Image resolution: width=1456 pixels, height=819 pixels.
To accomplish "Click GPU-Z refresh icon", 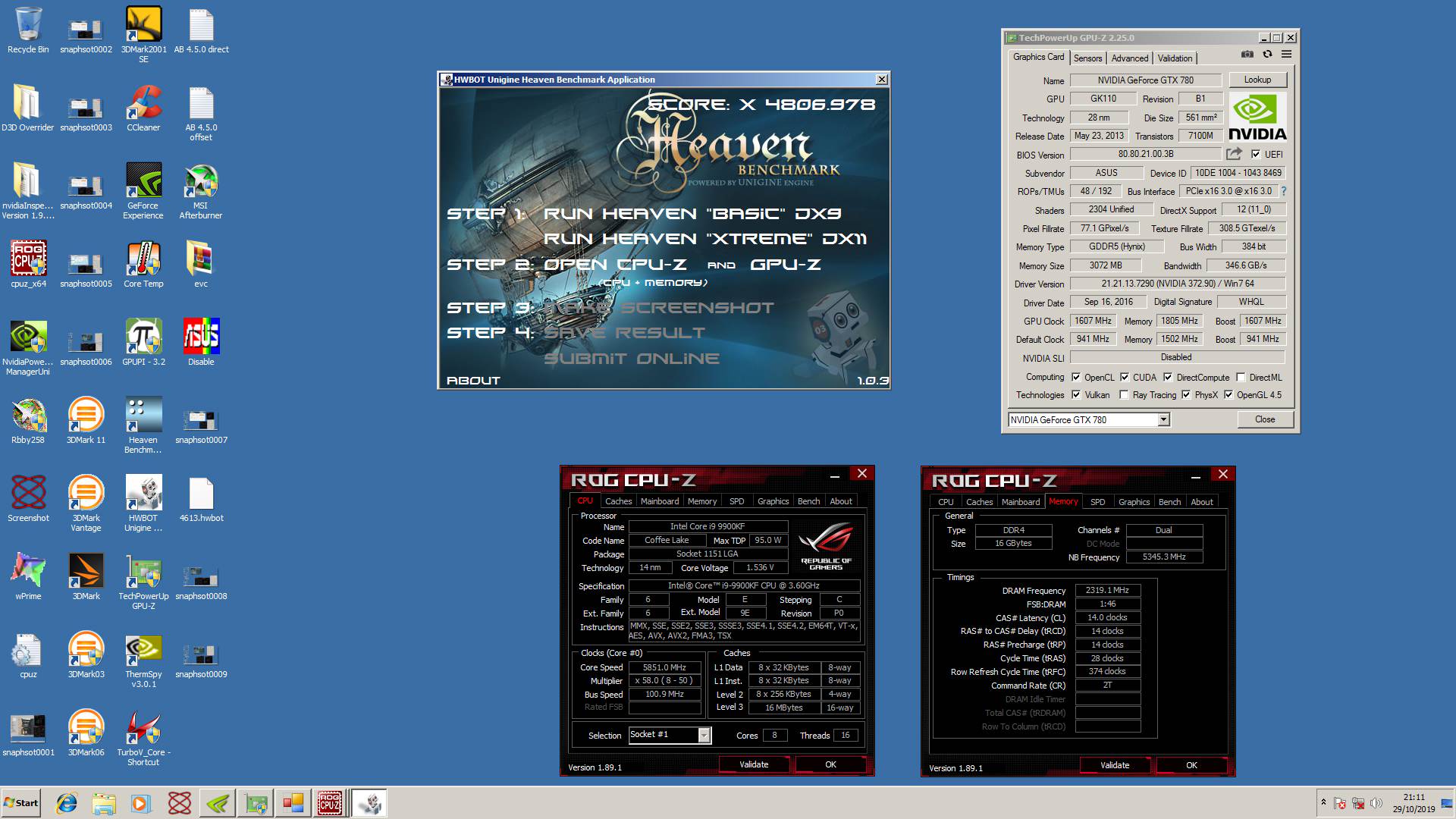I will [1267, 55].
